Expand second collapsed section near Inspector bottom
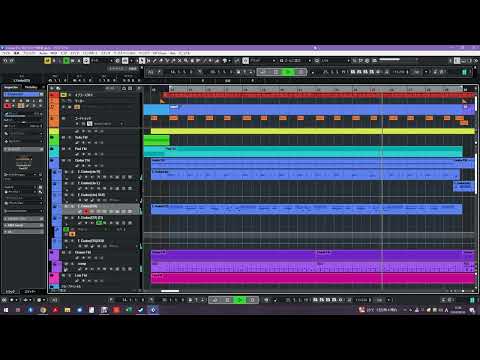This screenshot has width=480, height=360. point(23,225)
